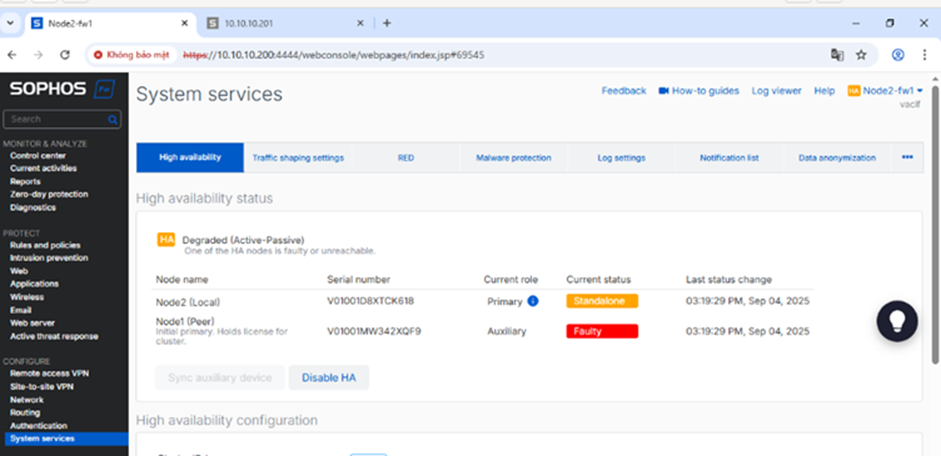
Task: Click the translate page icon in address bar
Action: coord(837,55)
